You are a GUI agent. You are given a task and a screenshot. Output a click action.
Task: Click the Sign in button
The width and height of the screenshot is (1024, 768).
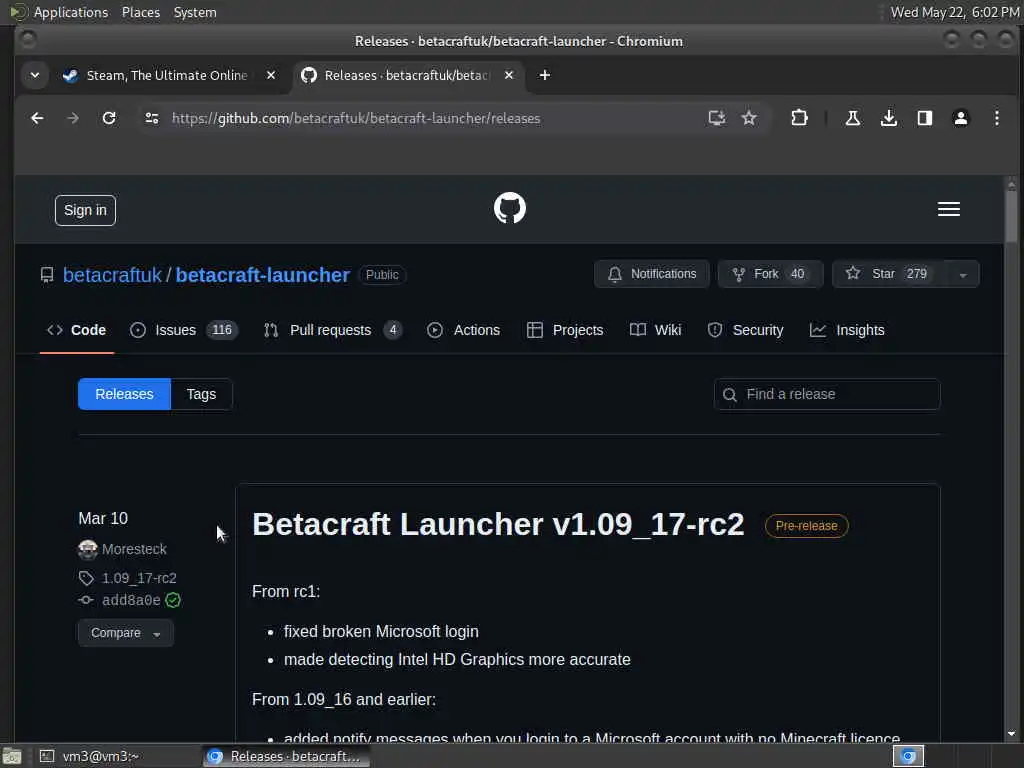[x=85, y=210]
